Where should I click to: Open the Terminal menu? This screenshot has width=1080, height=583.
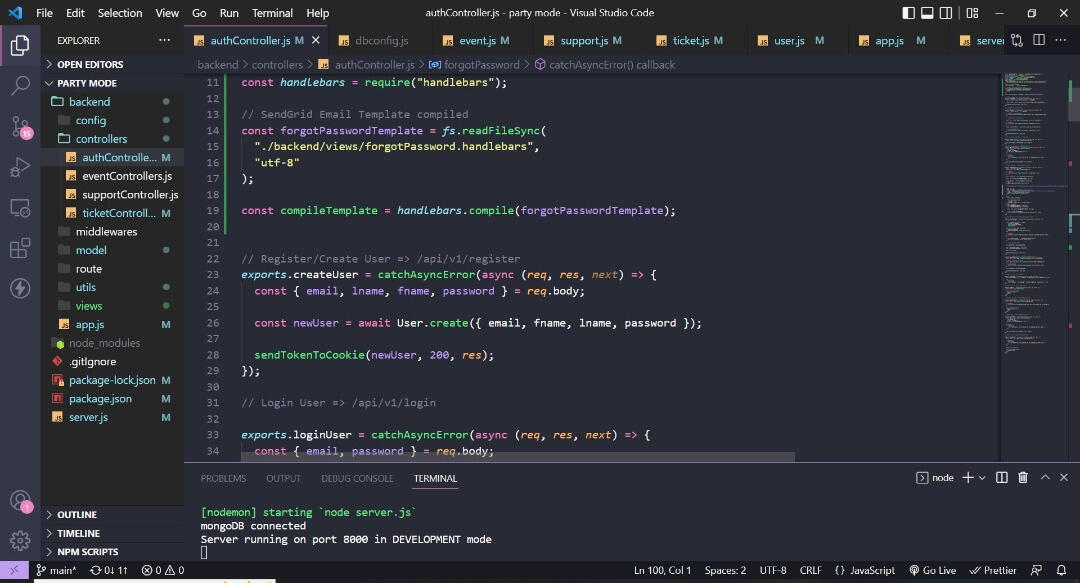(272, 13)
